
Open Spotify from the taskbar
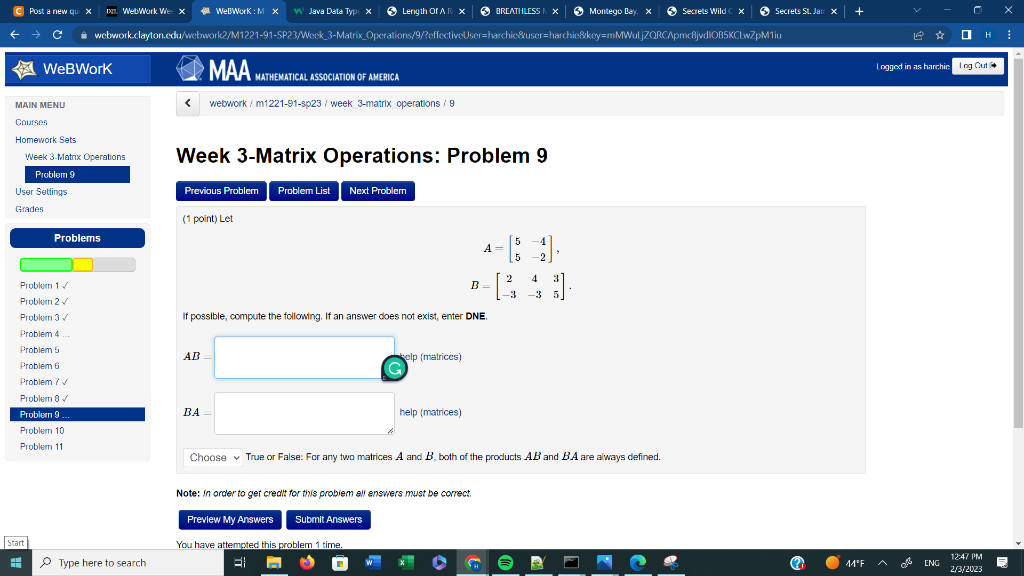504,562
